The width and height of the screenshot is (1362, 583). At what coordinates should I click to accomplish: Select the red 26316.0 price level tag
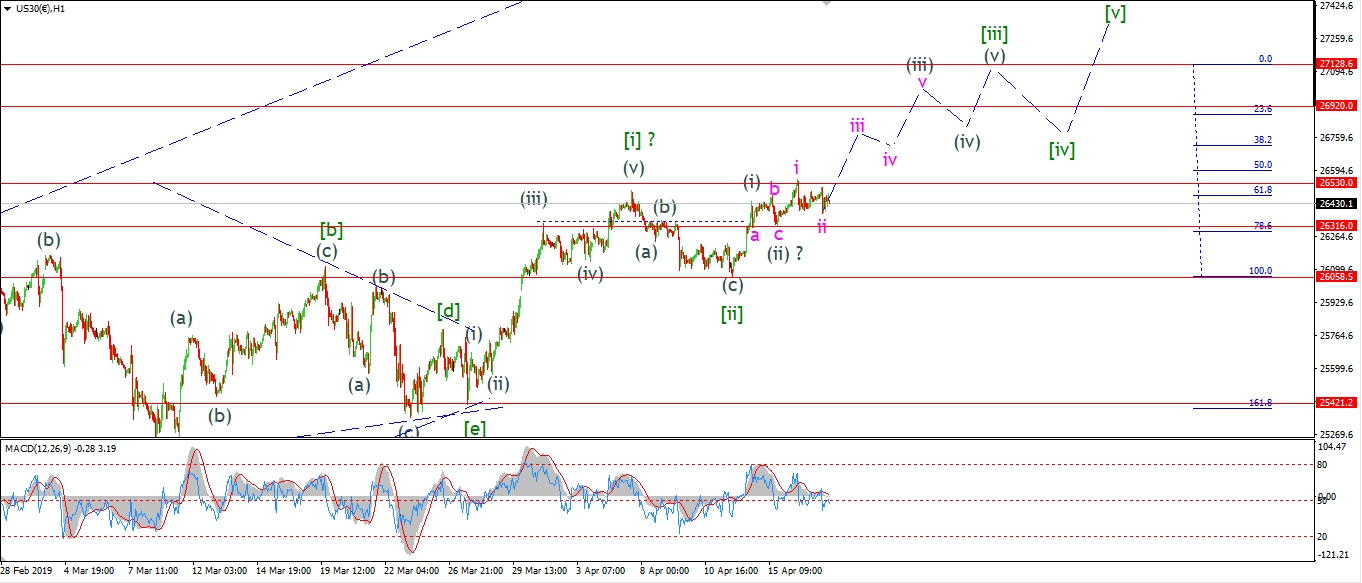(x=1336, y=226)
